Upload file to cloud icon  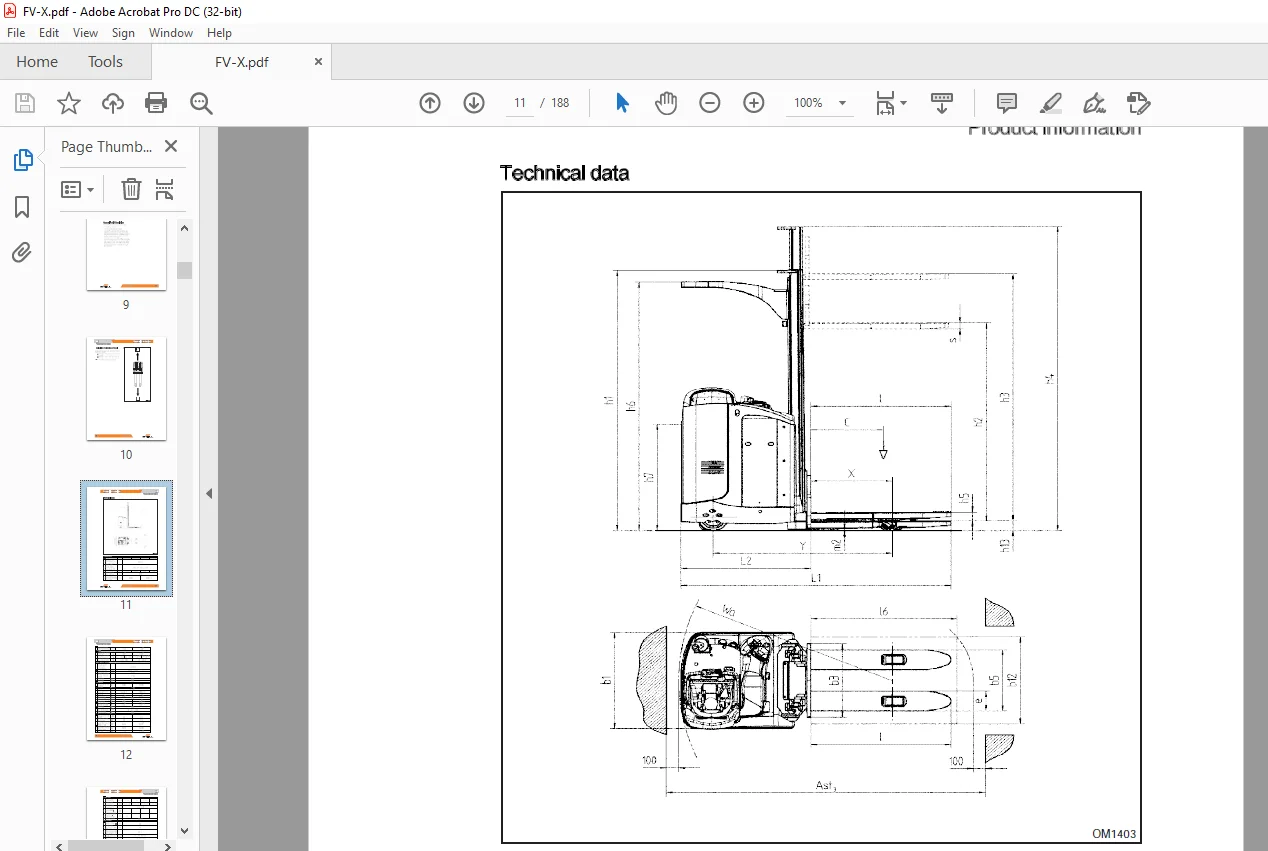[113, 103]
